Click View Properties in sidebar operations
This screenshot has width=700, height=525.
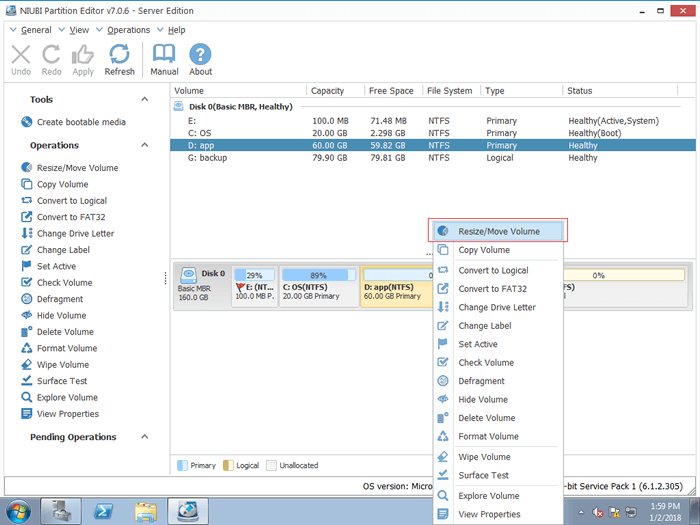point(60,414)
